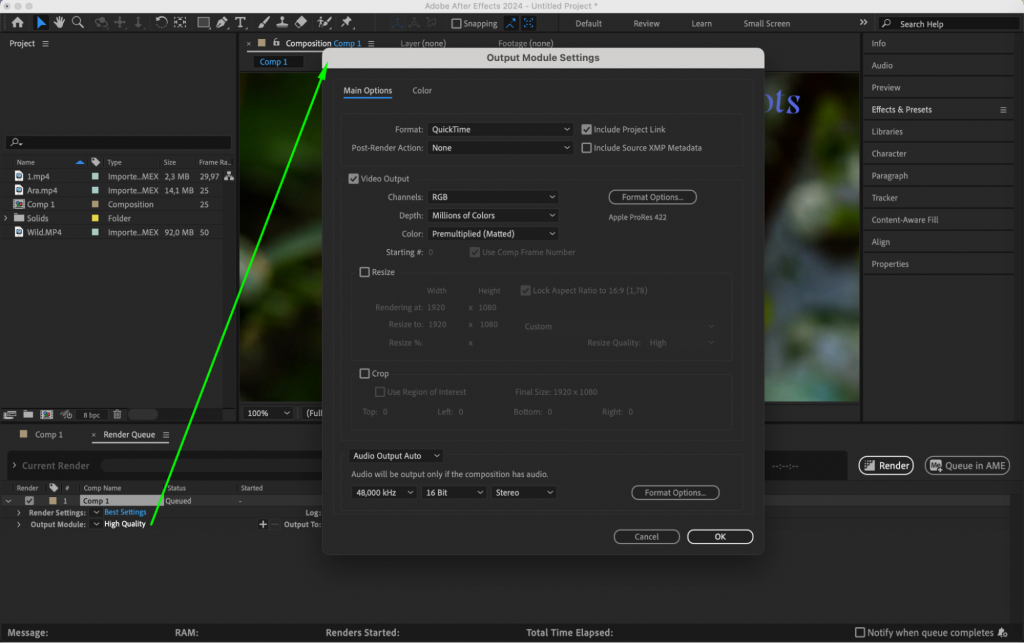Click the 8 bpc color depth indicator
This screenshot has width=1024, height=643.
tap(90, 413)
